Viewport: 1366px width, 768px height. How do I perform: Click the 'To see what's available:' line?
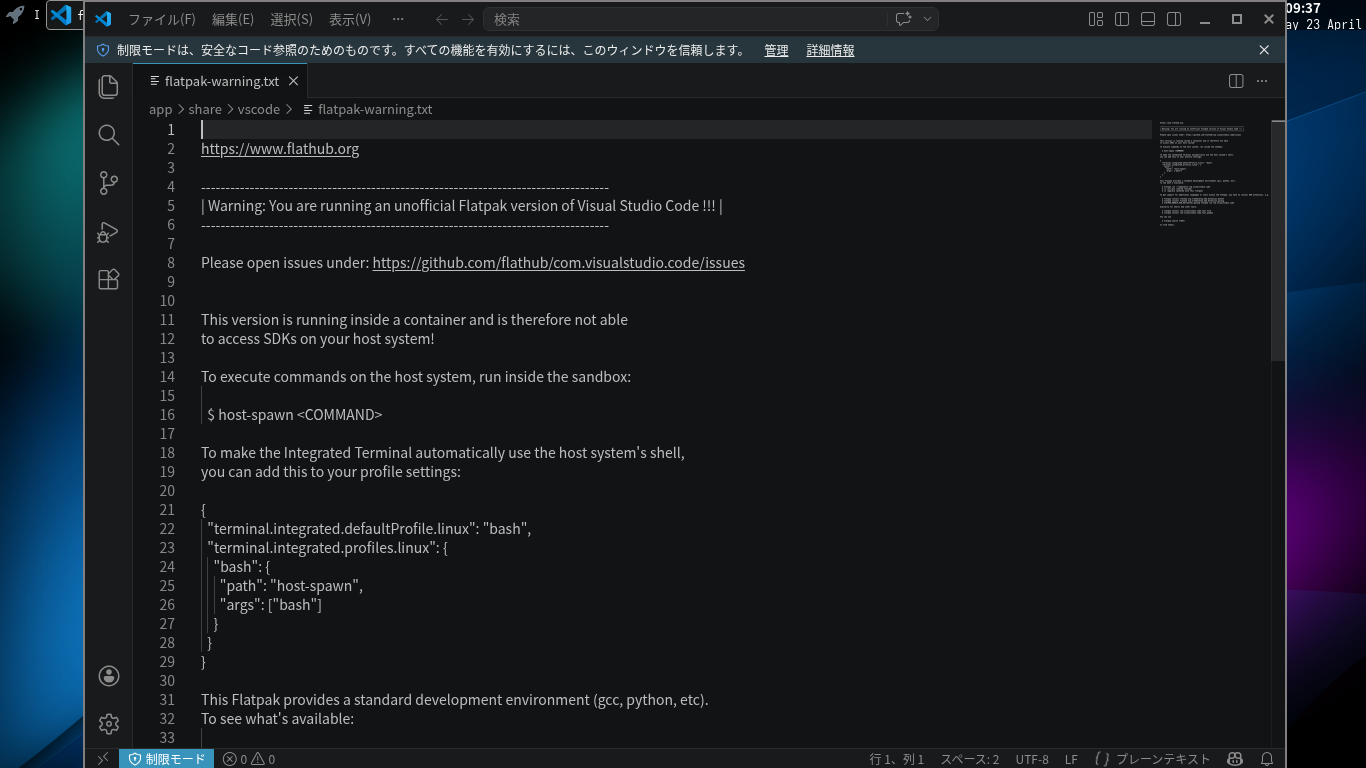[277, 719]
